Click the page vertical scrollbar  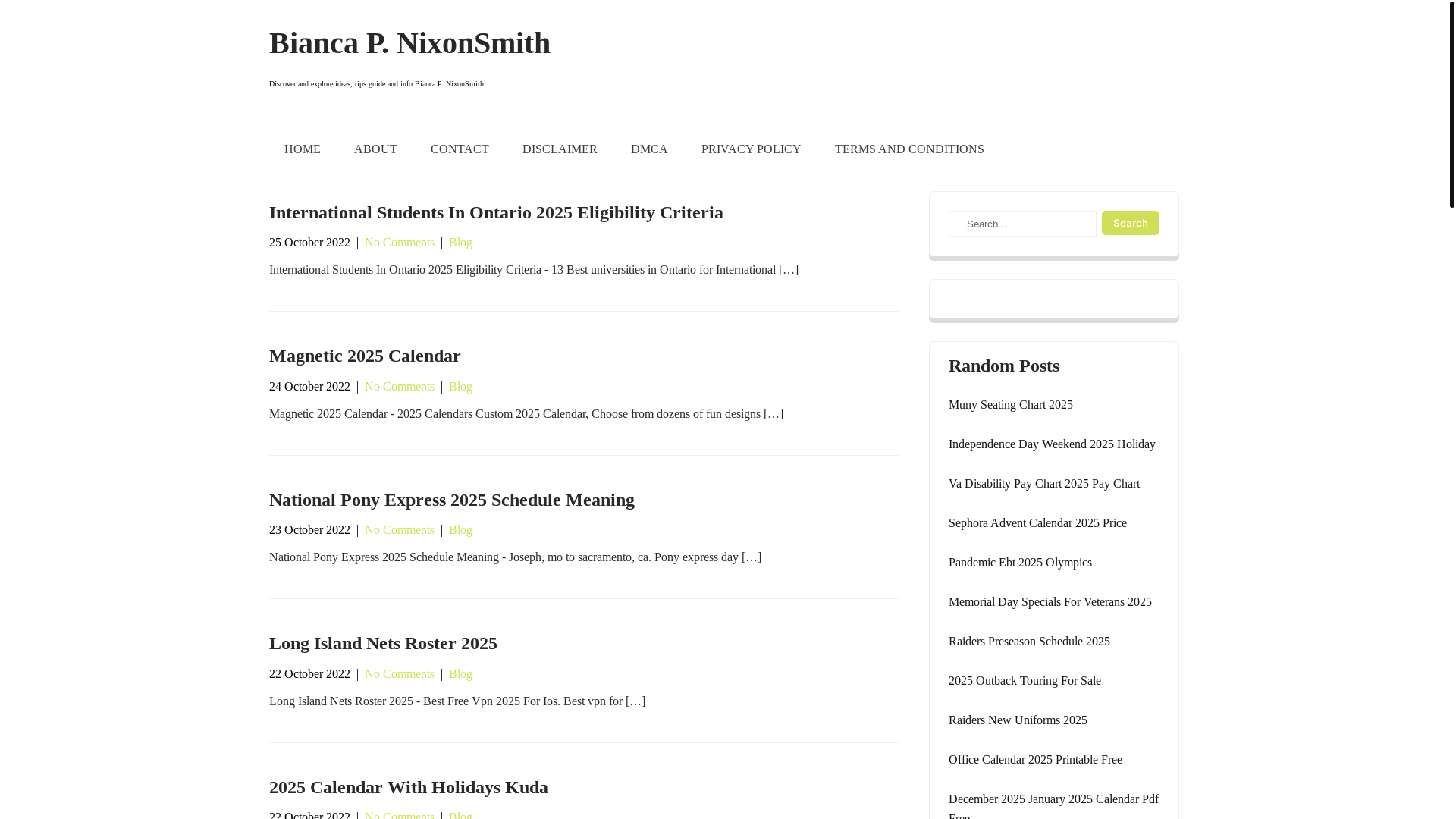coord(1451,409)
